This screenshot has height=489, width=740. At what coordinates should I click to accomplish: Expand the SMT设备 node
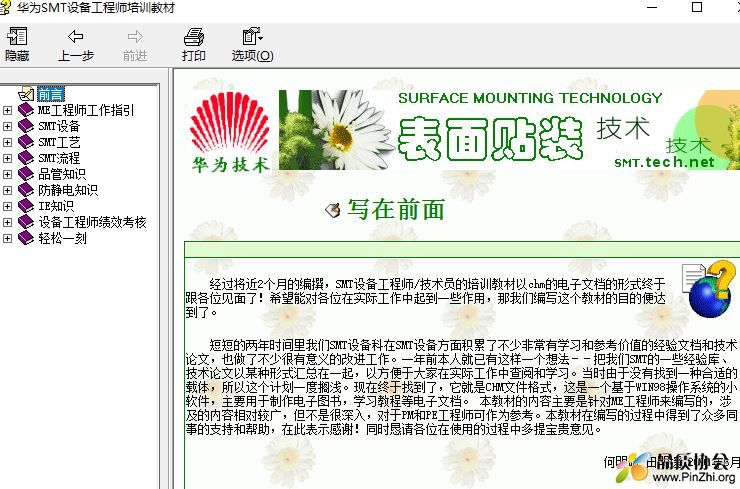[x=7, y=126]
